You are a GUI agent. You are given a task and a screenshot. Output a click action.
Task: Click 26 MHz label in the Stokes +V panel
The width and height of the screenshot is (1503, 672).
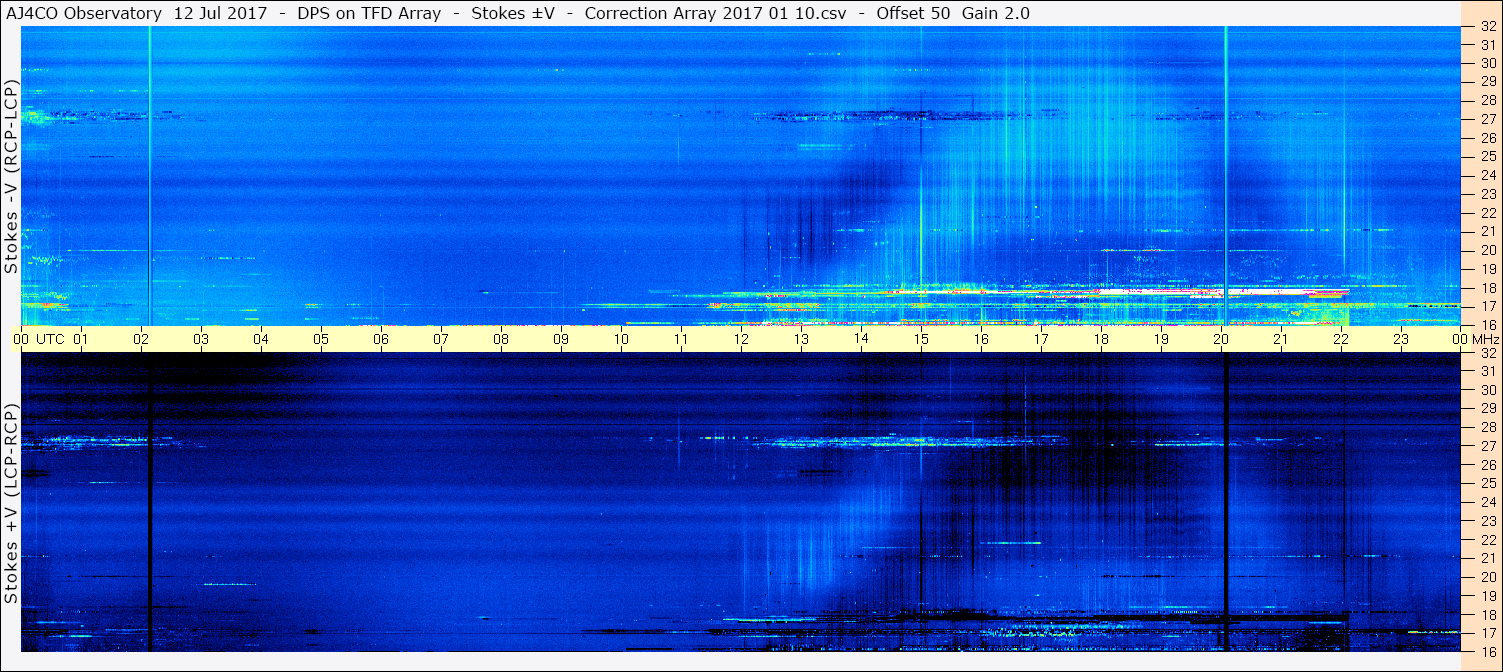click(x=1488, y=464)
